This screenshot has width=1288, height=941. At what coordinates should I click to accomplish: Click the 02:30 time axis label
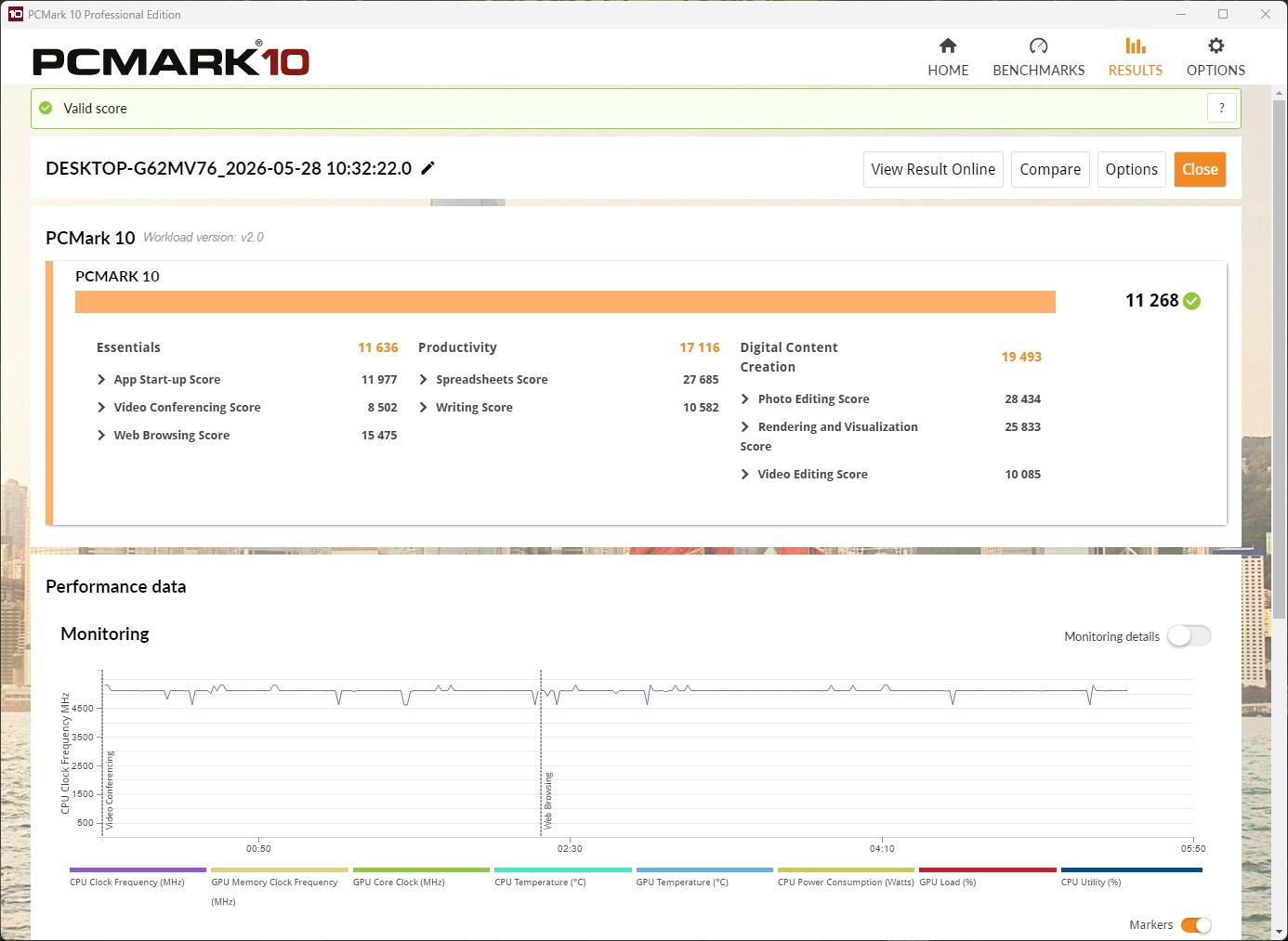click(570, 848)
